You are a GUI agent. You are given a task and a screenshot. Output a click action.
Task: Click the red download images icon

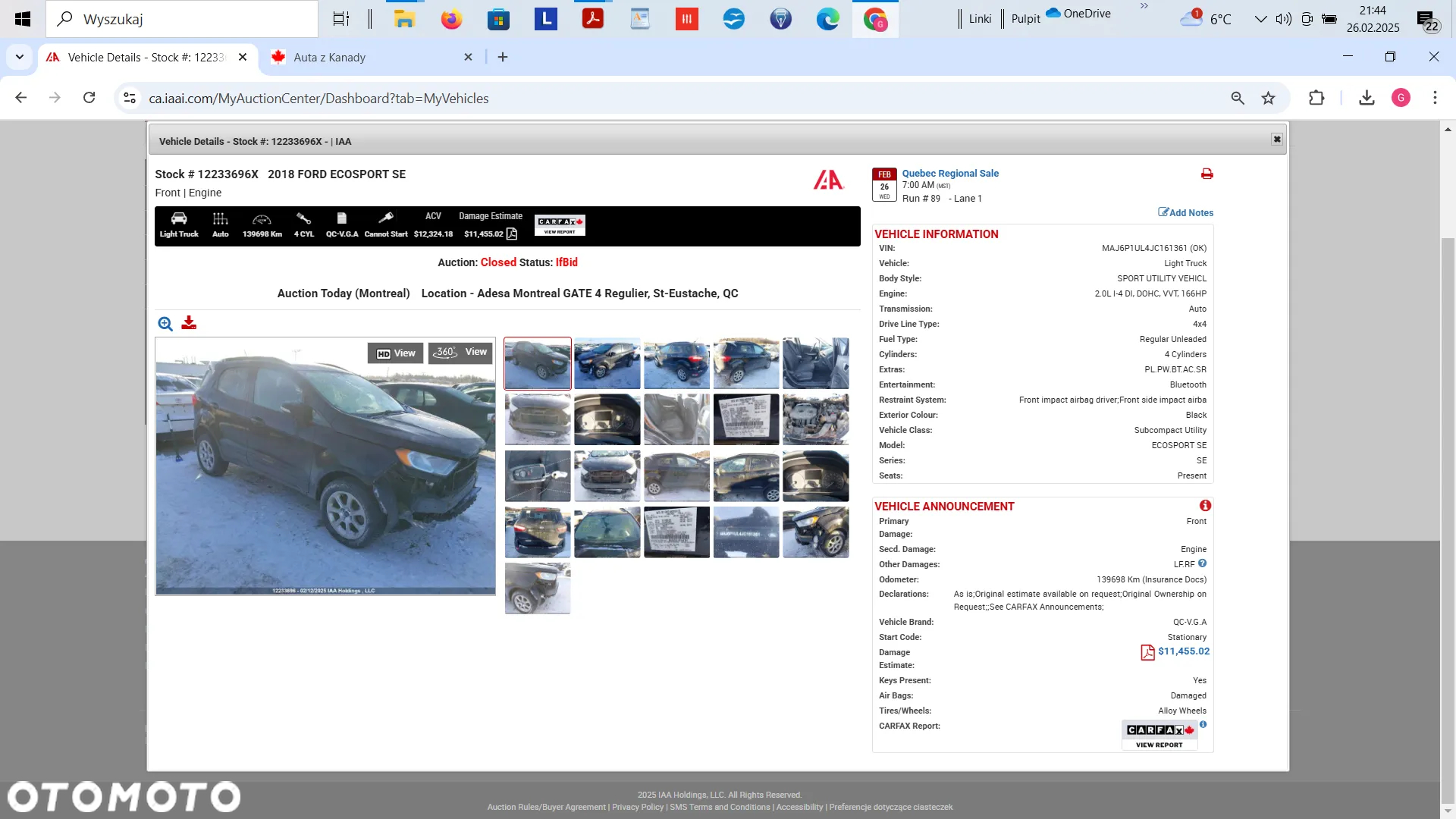coord(189,323)
